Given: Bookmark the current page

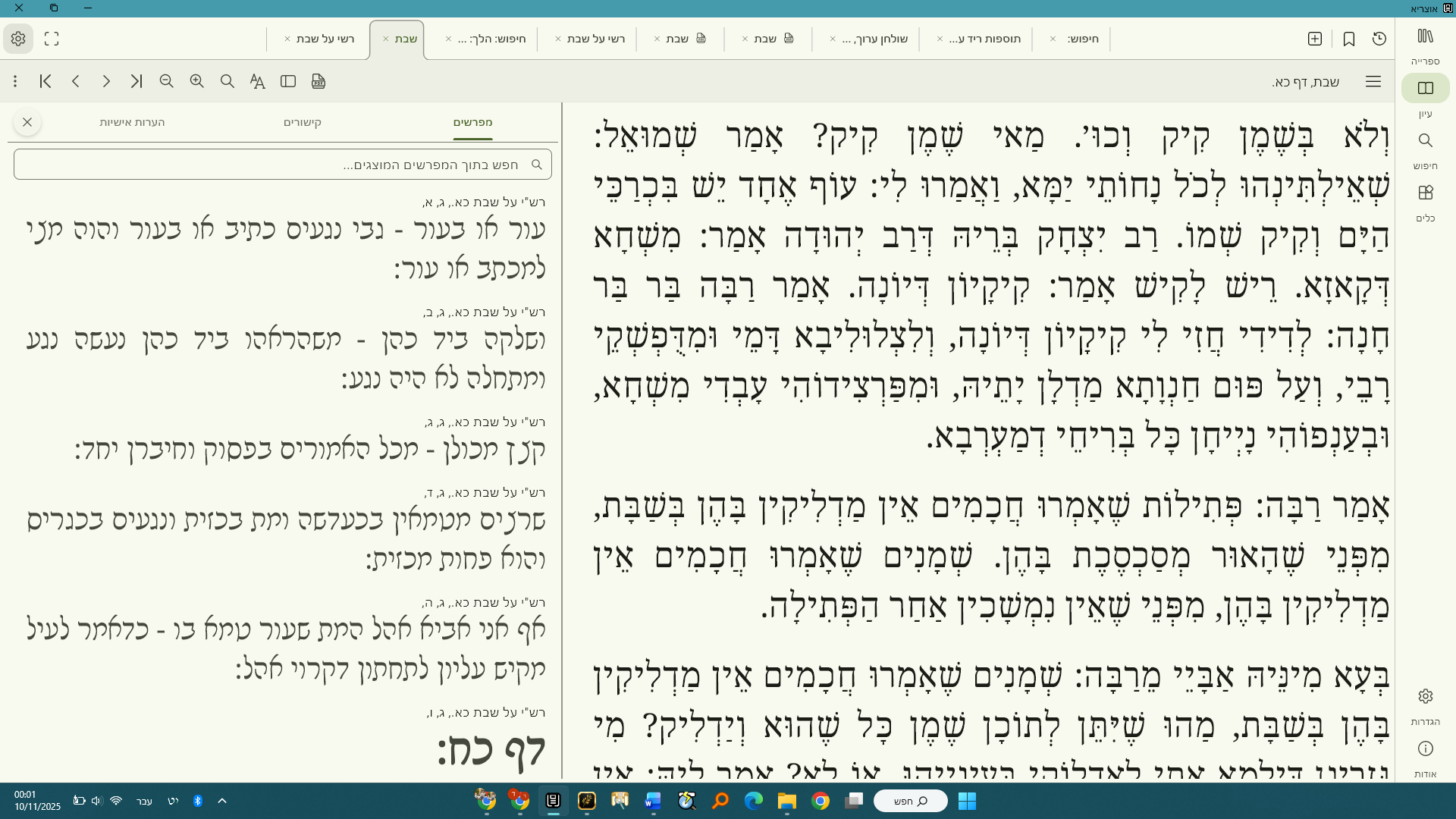Looking at the screenshot, I should (1349, 39).
